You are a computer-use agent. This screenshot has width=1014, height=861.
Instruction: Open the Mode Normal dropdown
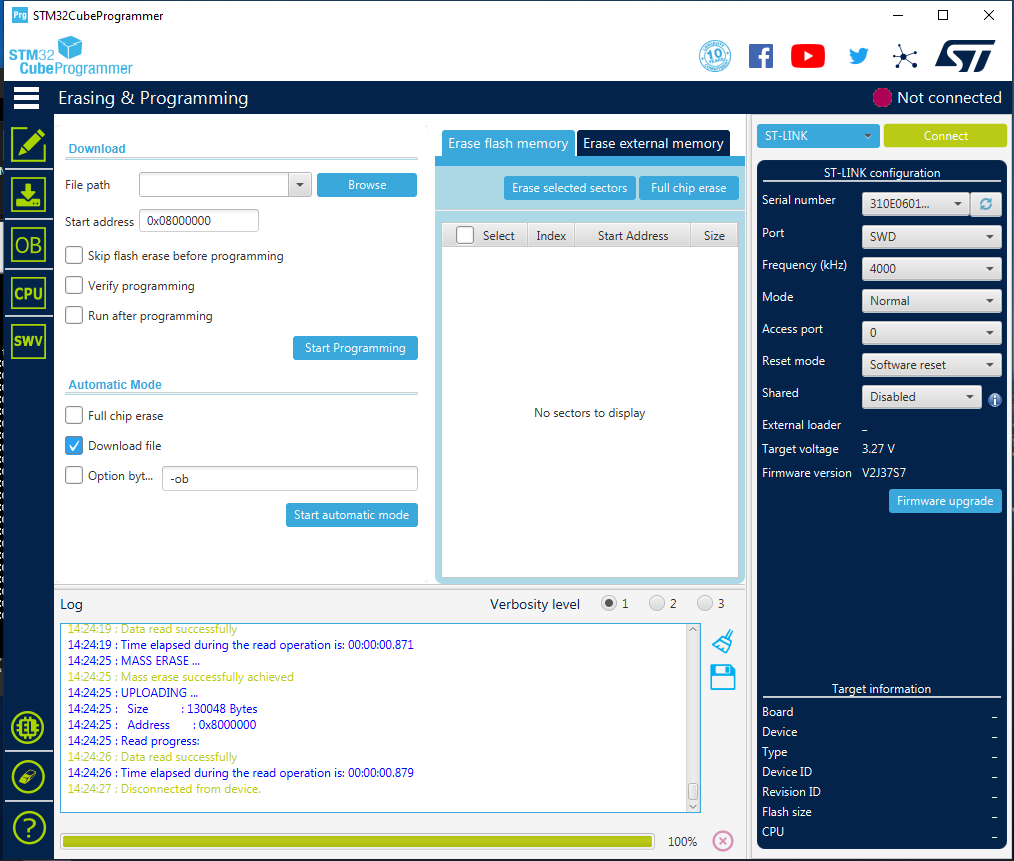click(x=931, y=301)
